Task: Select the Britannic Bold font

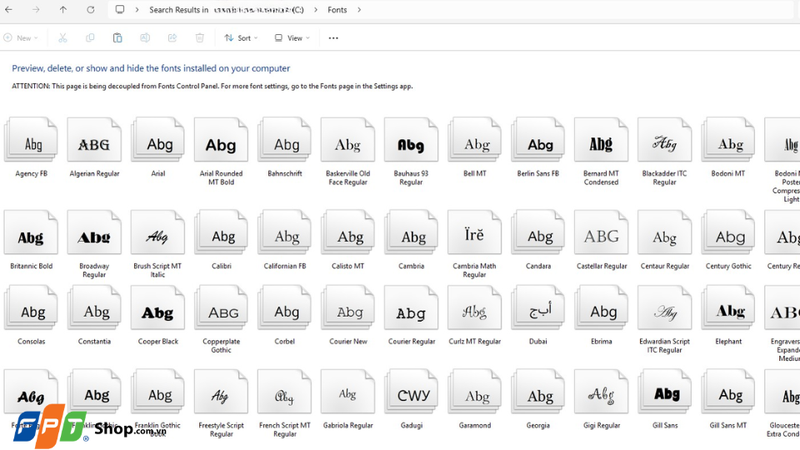Action: pos(31,240)
